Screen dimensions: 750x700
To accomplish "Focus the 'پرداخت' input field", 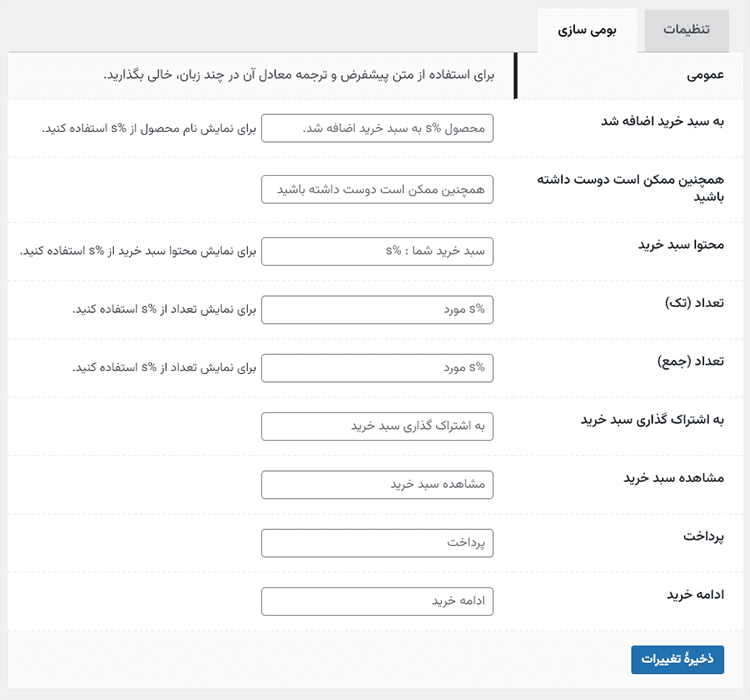I will (x=377, y=543).
